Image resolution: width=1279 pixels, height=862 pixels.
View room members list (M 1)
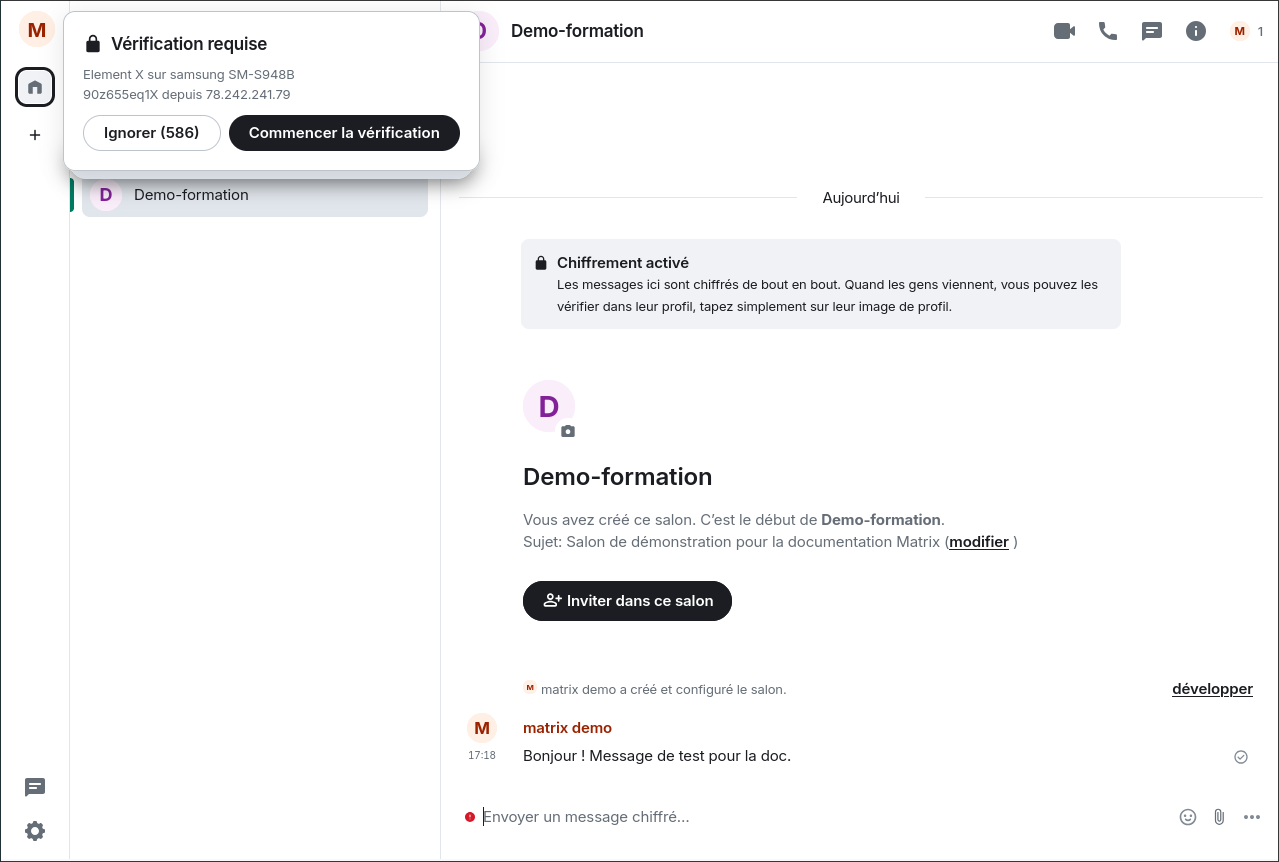click(1247, 31)
